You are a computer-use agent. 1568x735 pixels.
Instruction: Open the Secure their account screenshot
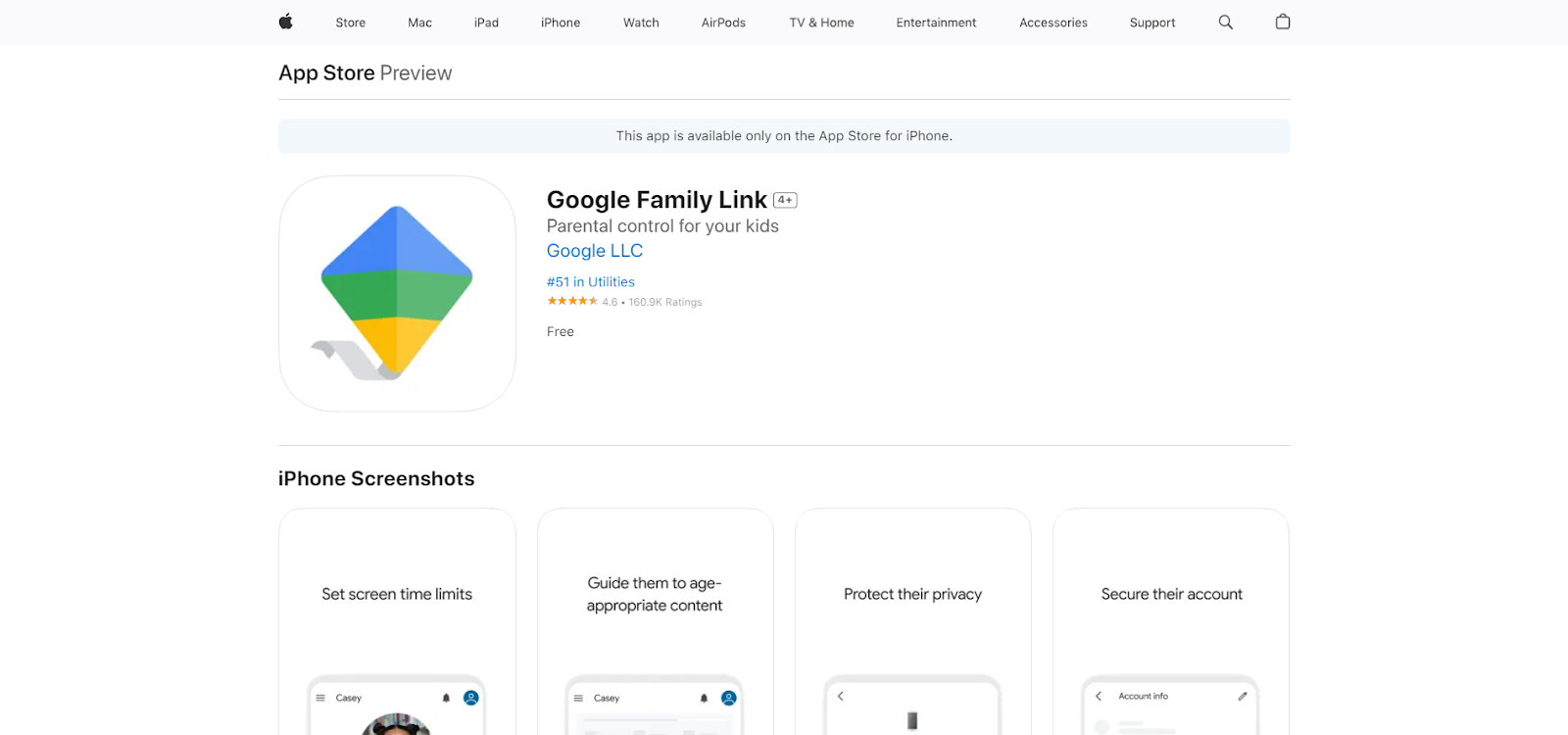click(1171, 621)
